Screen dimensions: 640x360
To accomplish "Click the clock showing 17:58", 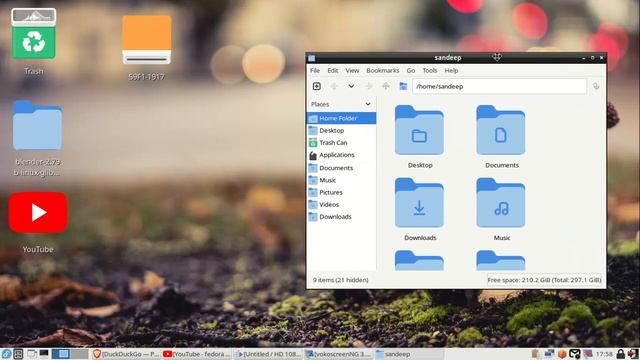I will click(x=604, y=354).
